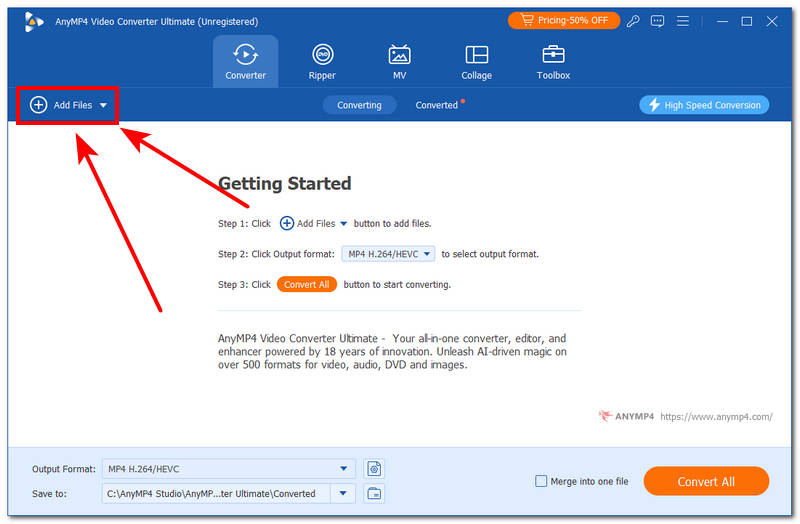This screenshot has height=524, width=800.
Task: Click Convert All in Step 3
Action: click(307, 284)
